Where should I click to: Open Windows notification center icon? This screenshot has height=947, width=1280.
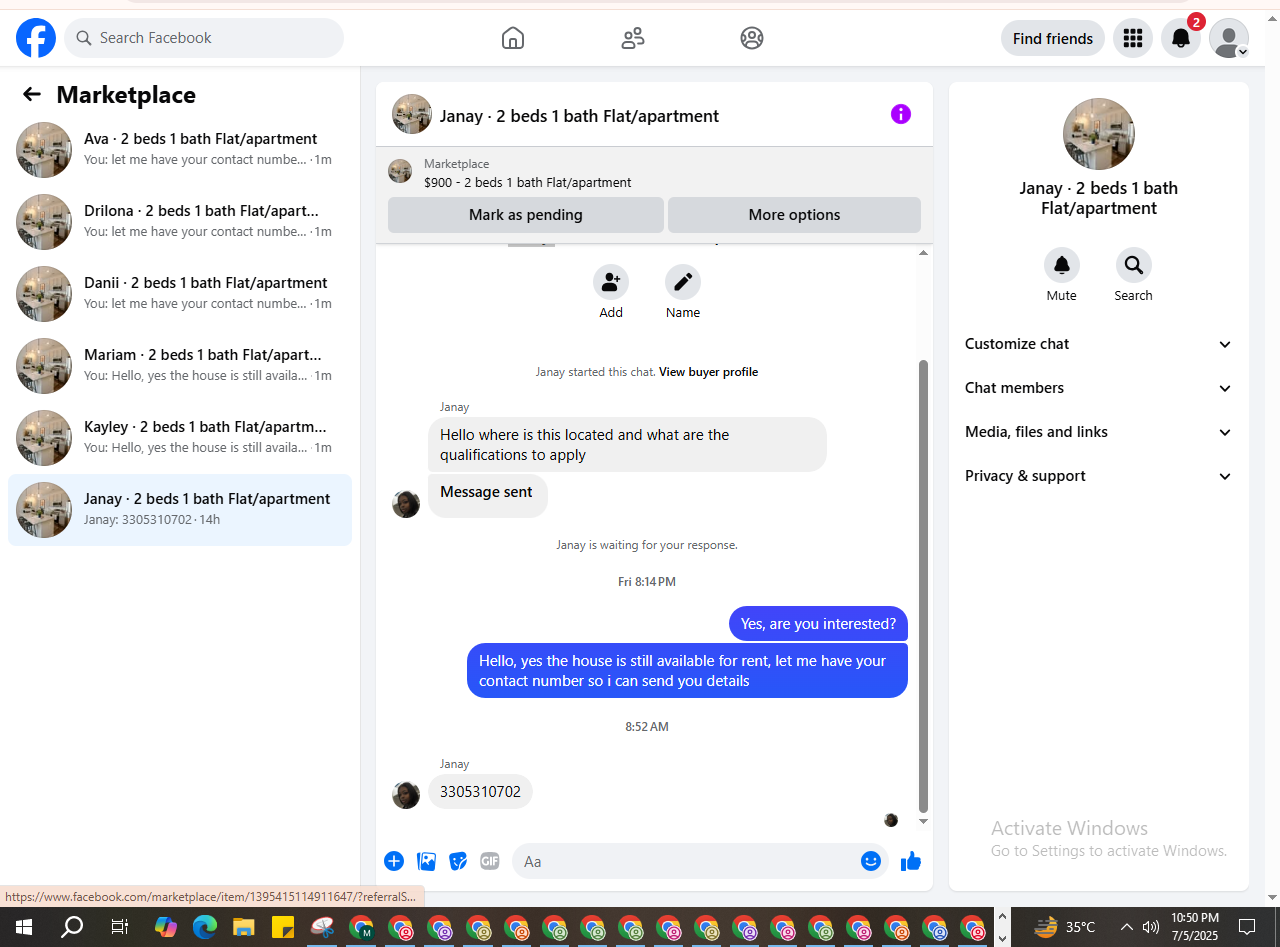pos(1247,927)
